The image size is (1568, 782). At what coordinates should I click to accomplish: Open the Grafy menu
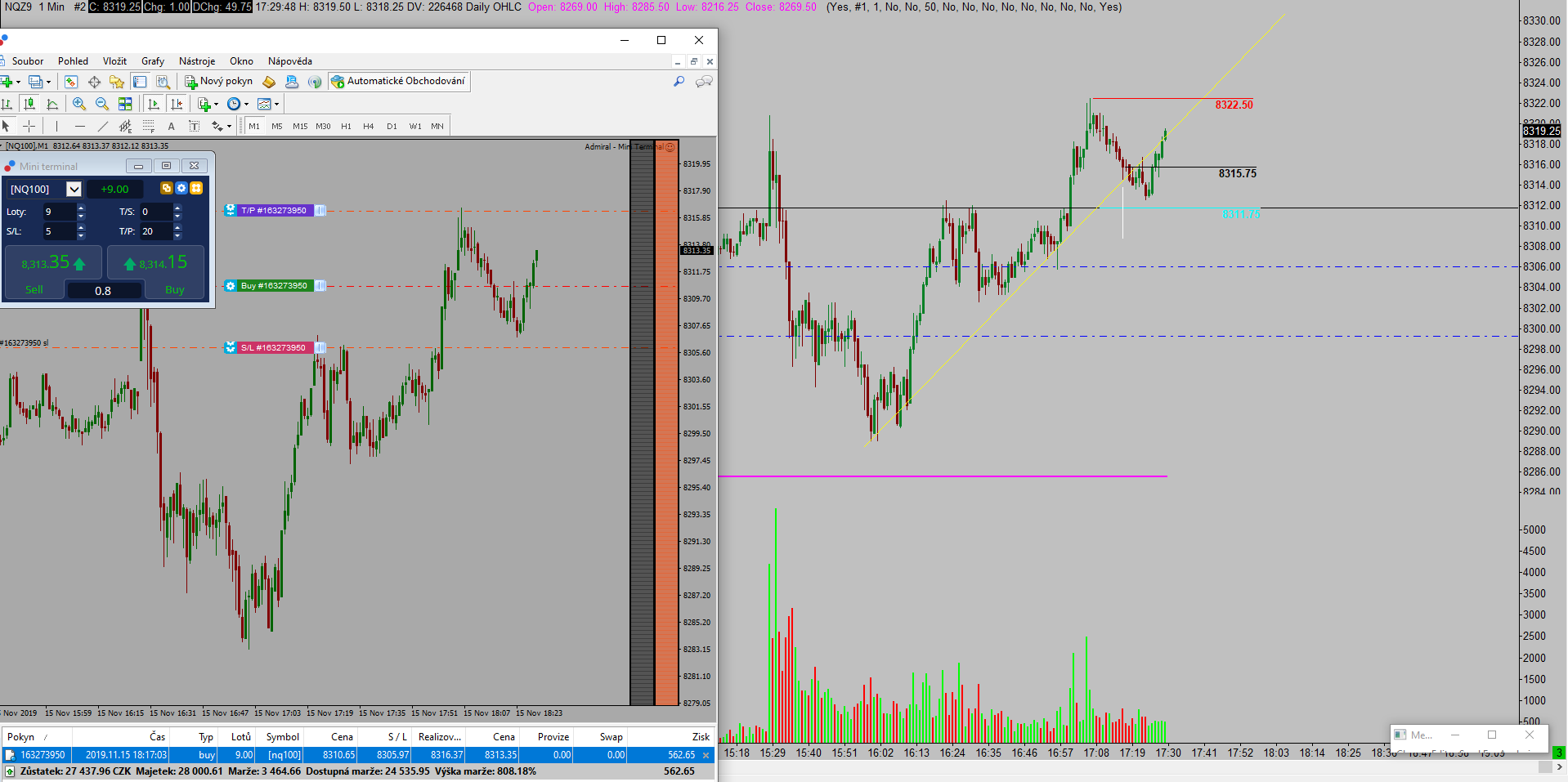(153, 61)
